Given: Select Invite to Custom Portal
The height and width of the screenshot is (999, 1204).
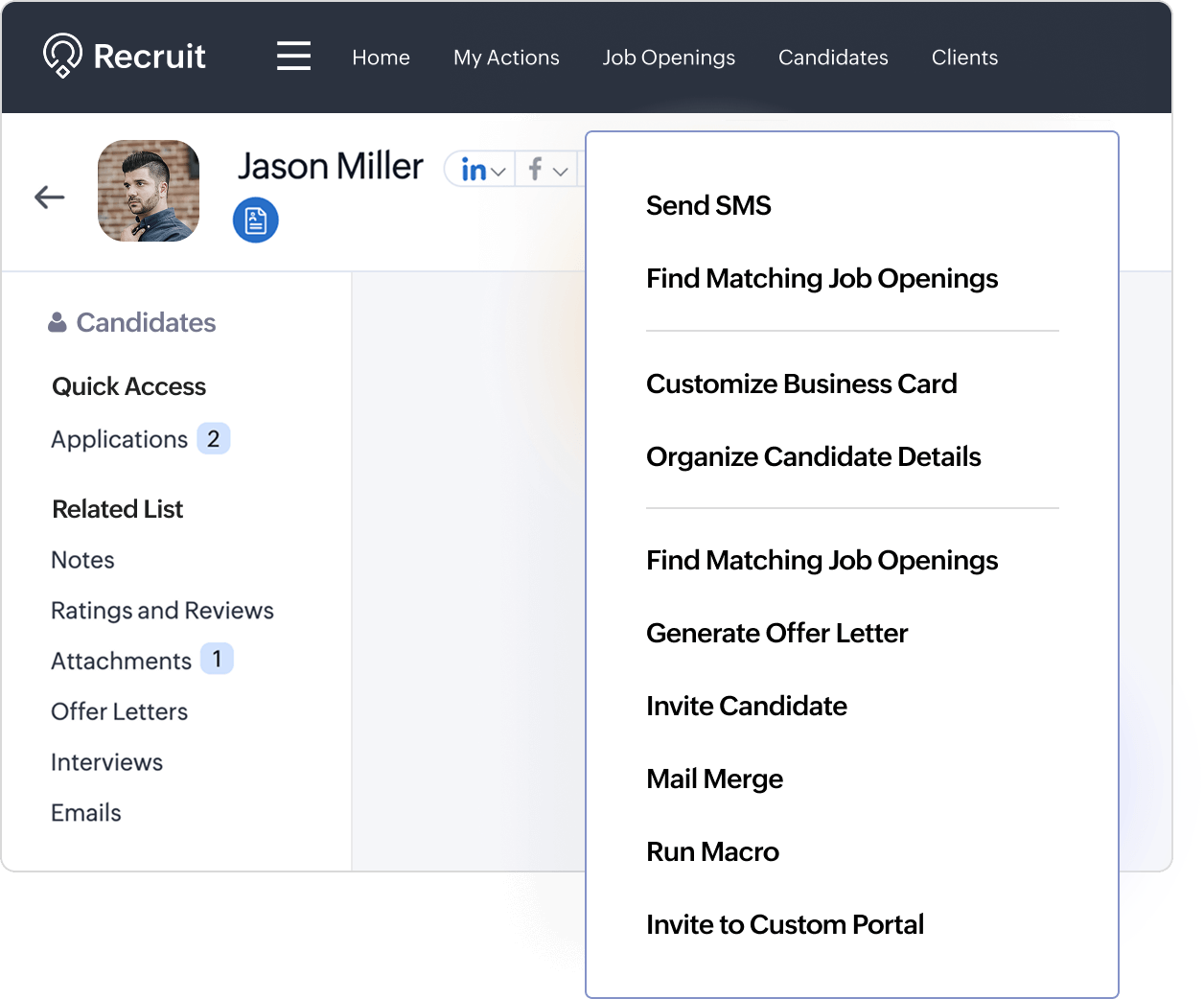Looking at the screenshot, I should tap(785, 924).
